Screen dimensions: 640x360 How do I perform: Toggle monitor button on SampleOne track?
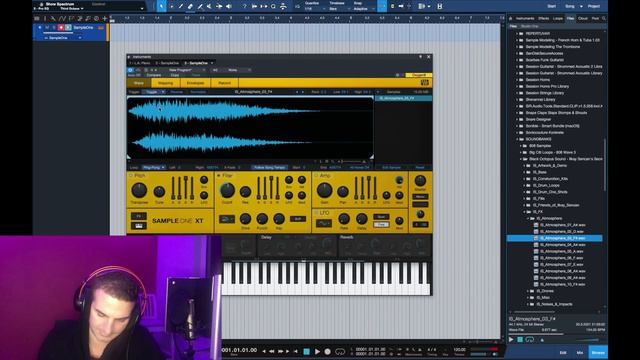[68, 27]
